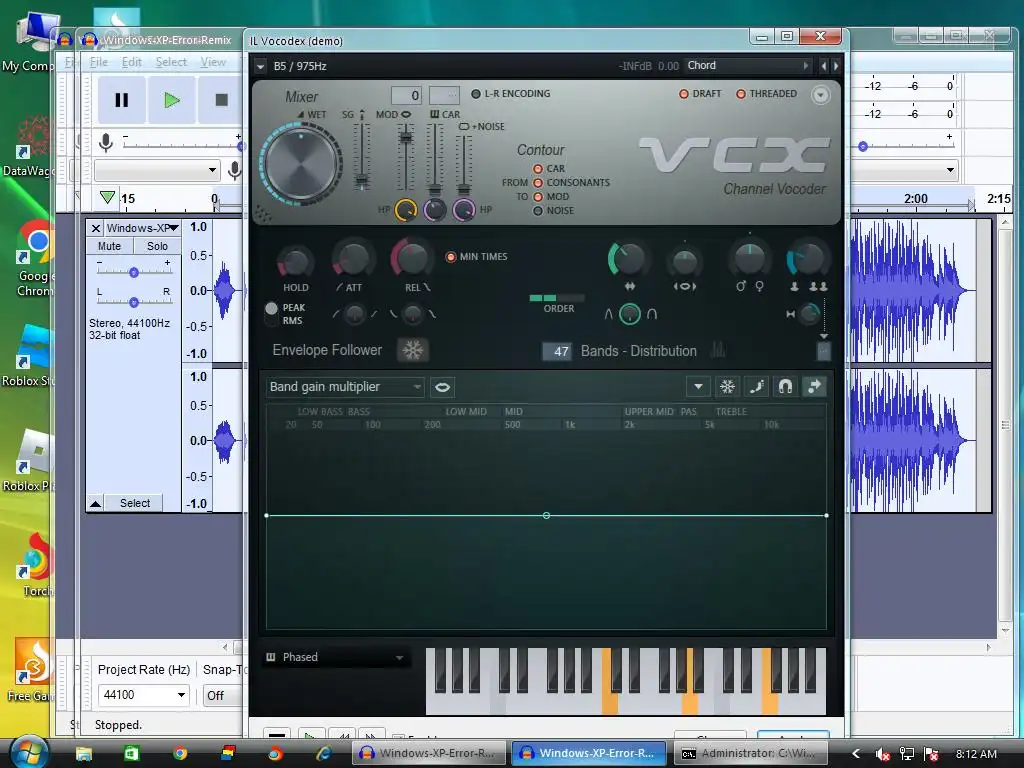This screenshot has width=1024, height=768.
Task: Open the Edit menu in Audacity
Action: point(131,62)
